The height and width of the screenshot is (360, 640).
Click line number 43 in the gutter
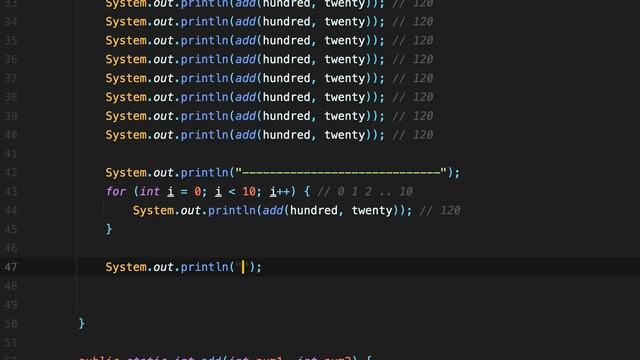(x=11, y=191)
